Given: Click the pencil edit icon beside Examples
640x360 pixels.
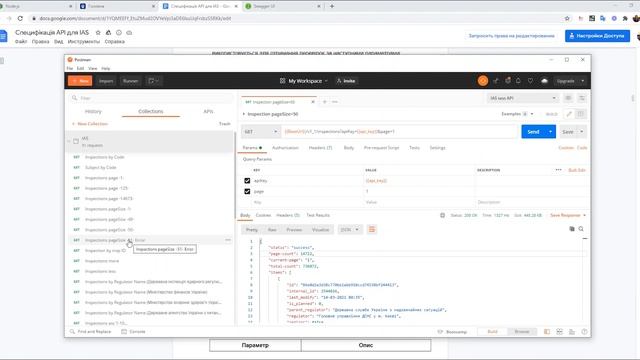Looking at the screenshot, I should [x=569, y=114].
